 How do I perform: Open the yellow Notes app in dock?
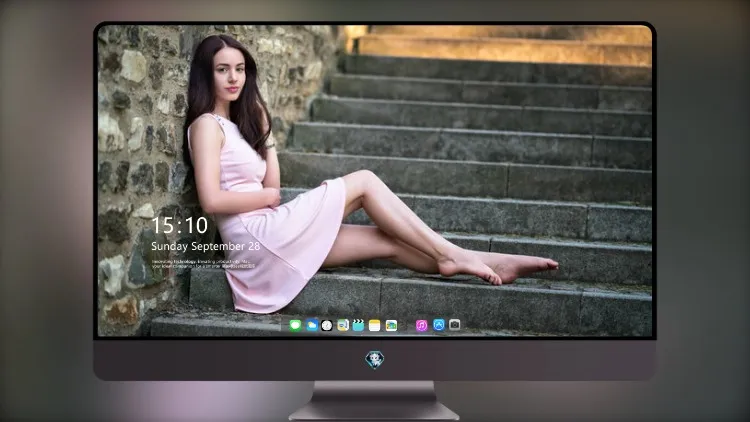click(x=375, y=325)
